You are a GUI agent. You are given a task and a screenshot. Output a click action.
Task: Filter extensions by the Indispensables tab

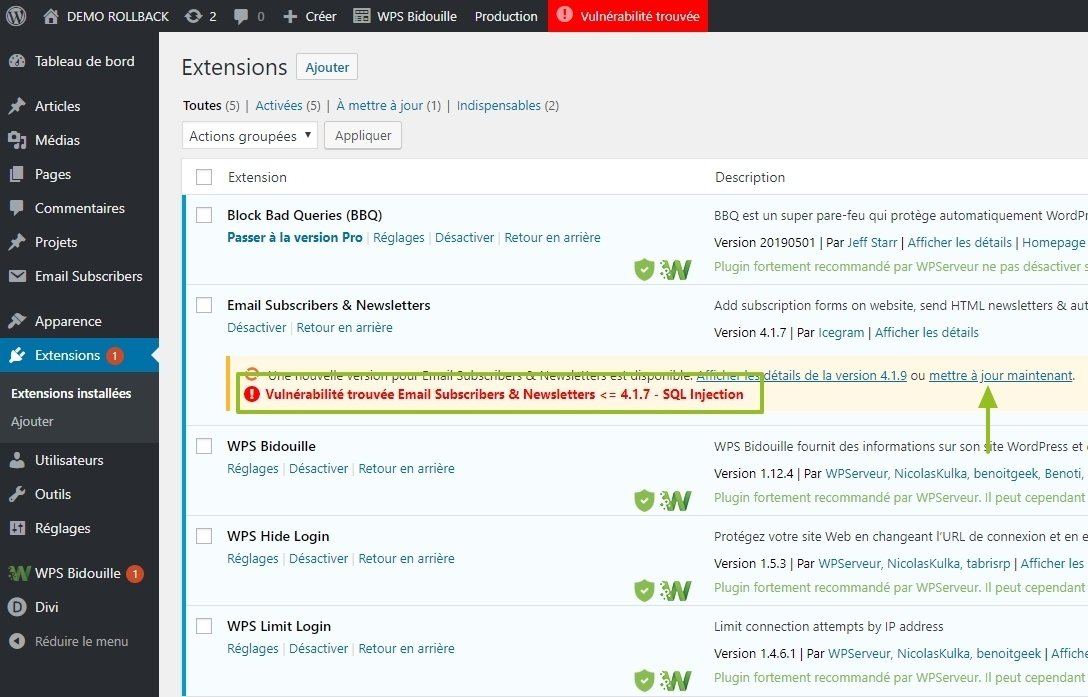pyautogui.click(x=498, y=105)
